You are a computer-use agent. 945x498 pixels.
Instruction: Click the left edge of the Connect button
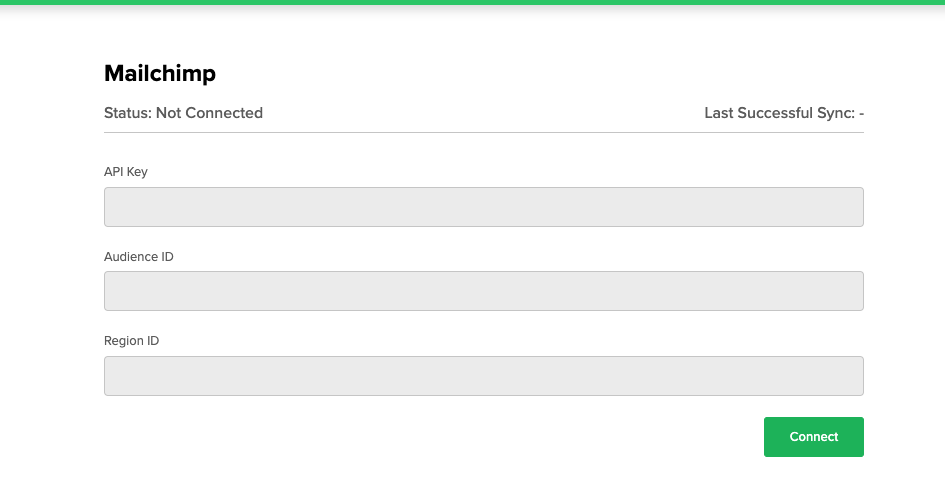[770, 437]
